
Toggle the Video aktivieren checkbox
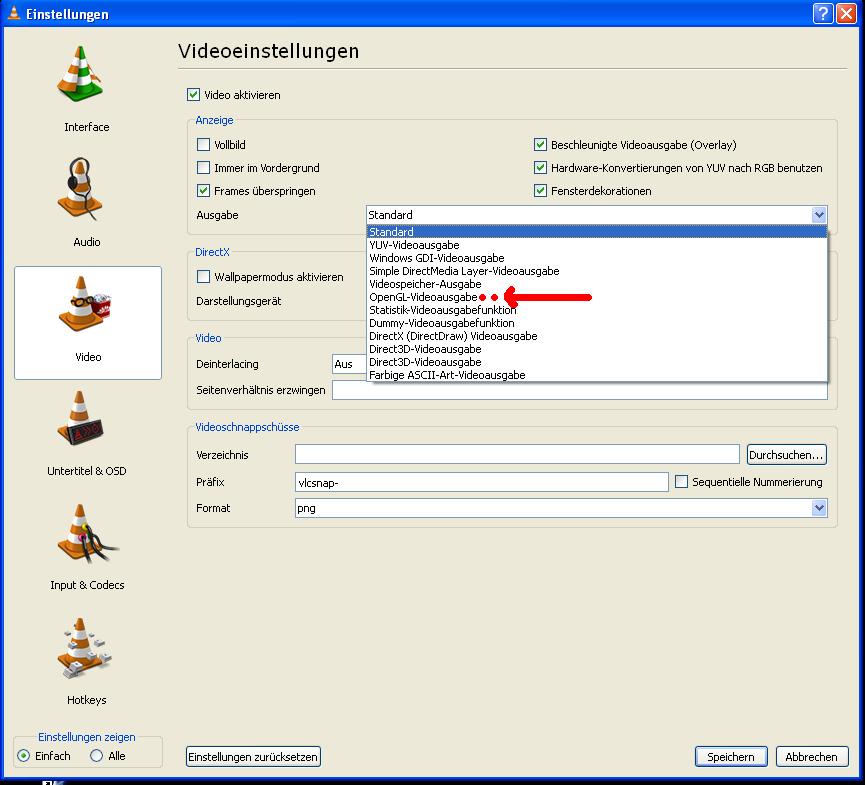[x=193, y=95]
